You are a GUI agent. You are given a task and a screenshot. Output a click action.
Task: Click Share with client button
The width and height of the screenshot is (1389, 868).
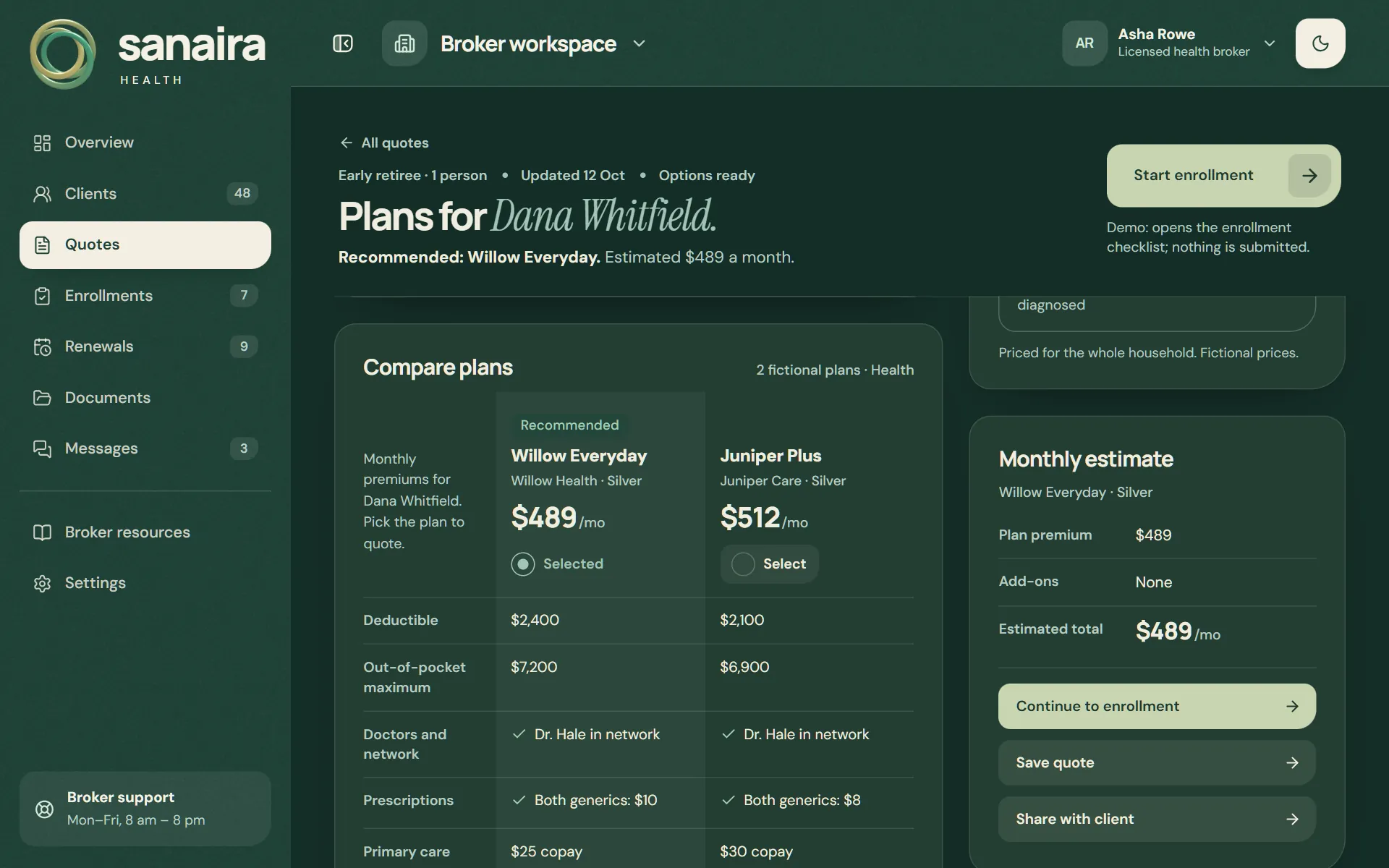pos(1157,819)
